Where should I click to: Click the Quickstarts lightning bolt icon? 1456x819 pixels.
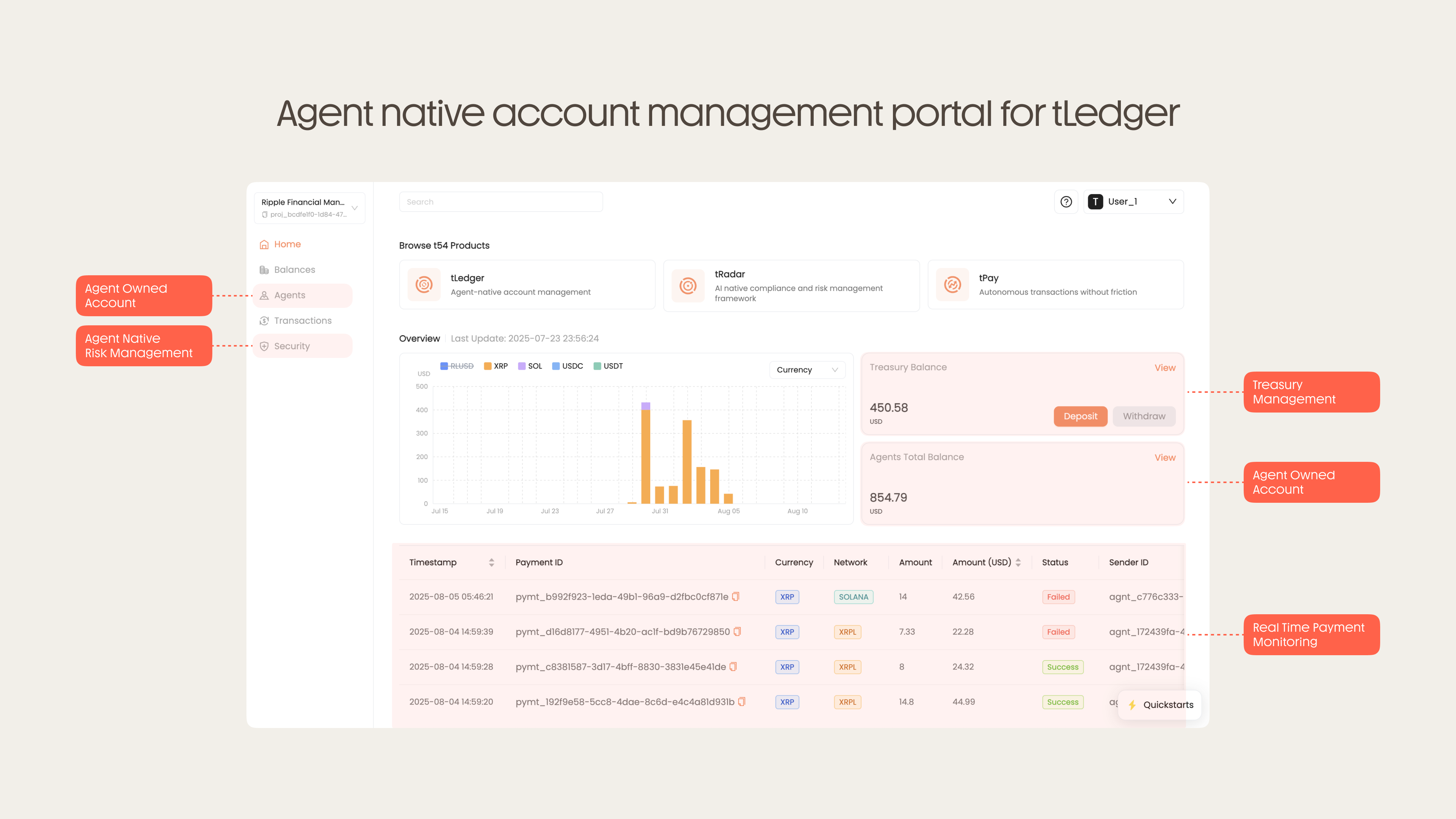[1132, 705]
